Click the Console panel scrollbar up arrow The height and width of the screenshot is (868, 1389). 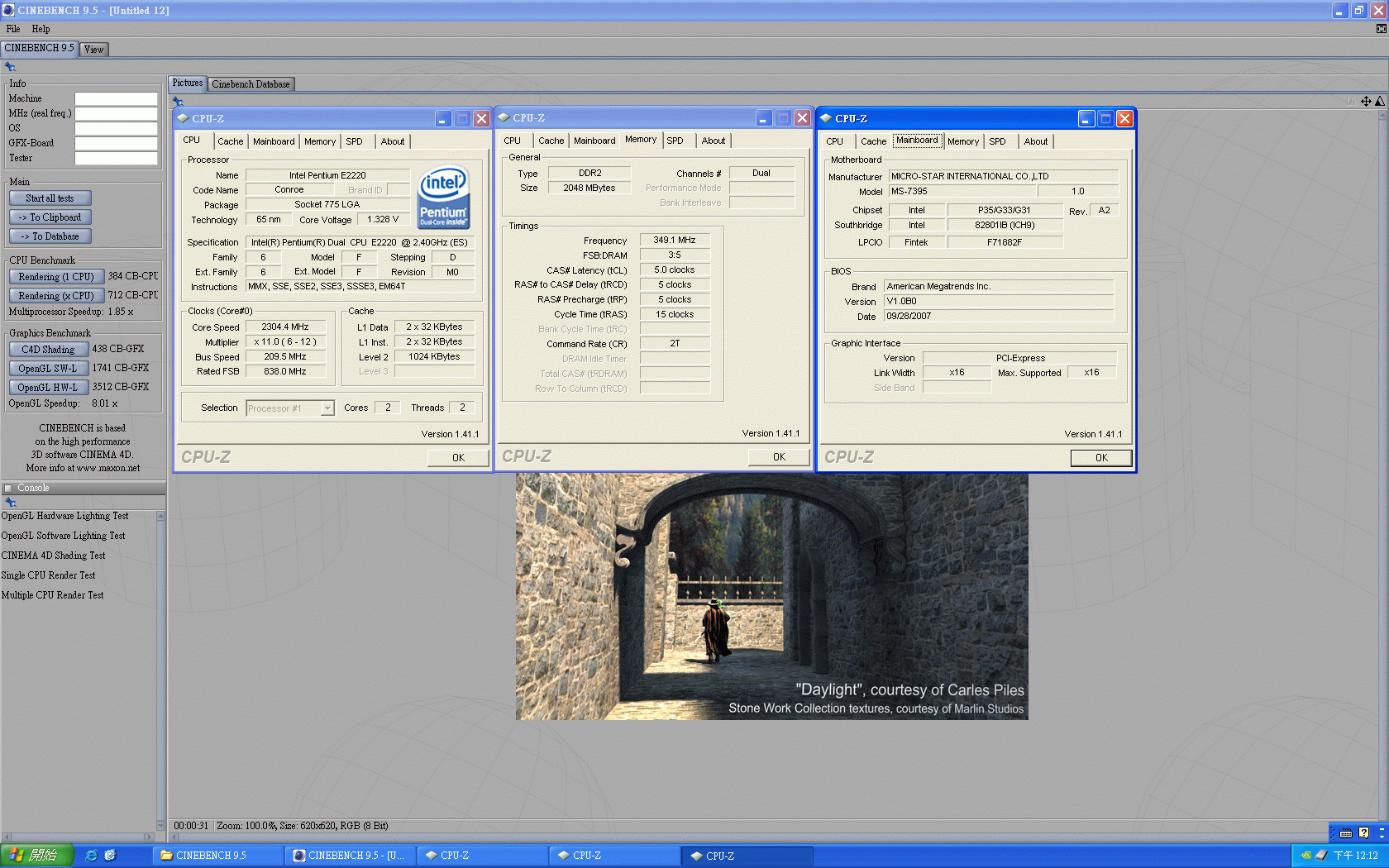[x=160, y=517]
